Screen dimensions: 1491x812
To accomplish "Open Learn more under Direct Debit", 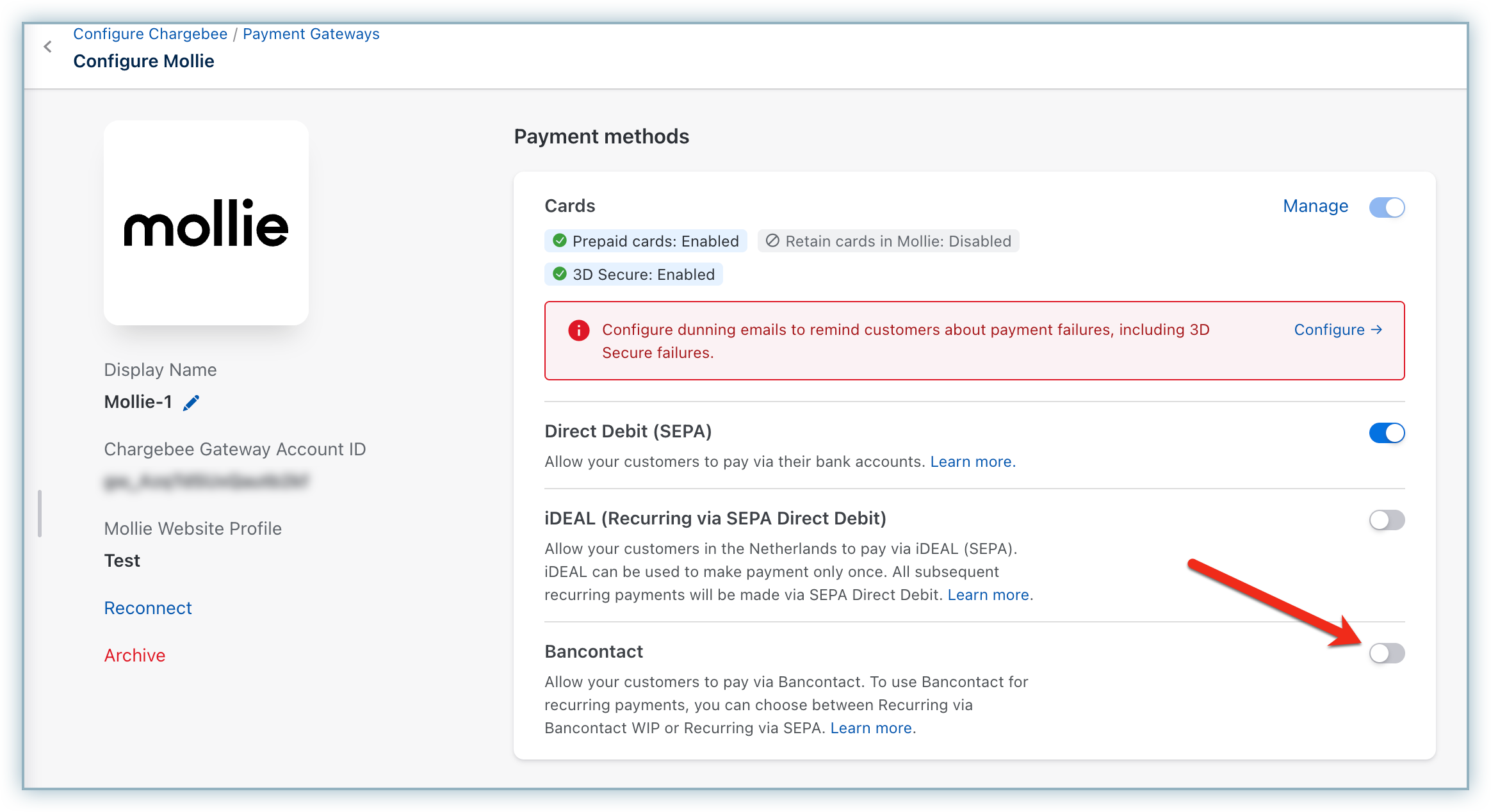I will (x=972, y=462).
